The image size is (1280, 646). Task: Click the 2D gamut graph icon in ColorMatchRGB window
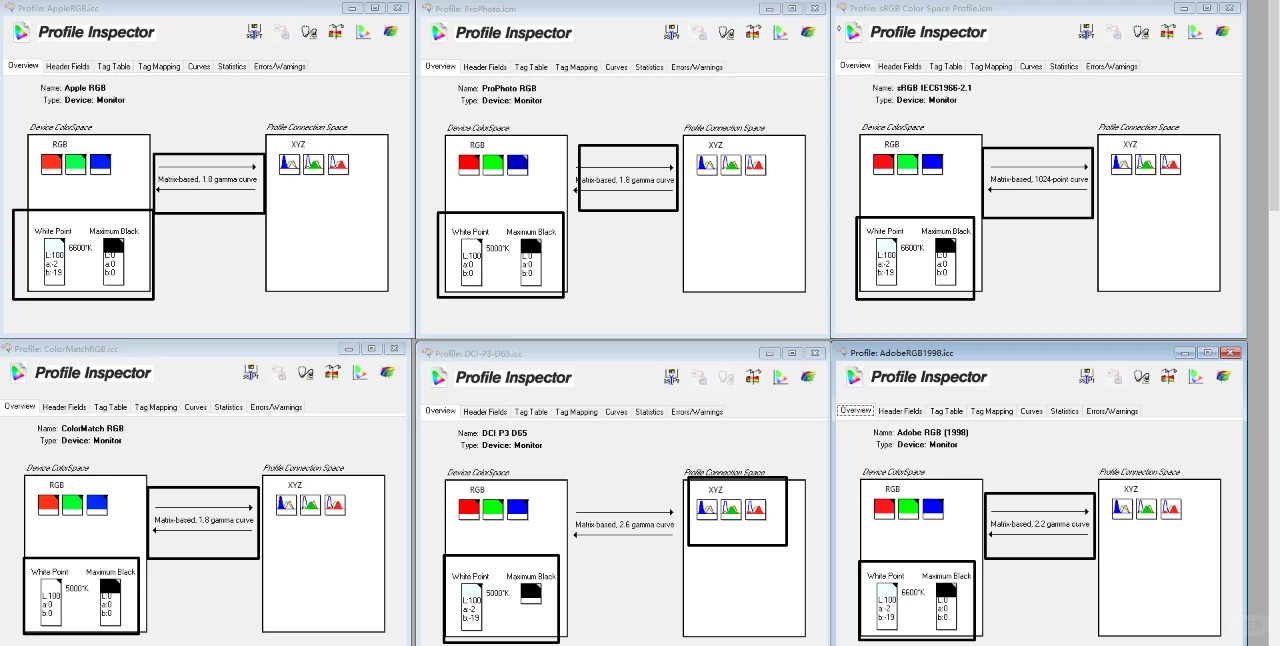pos(359,372)
